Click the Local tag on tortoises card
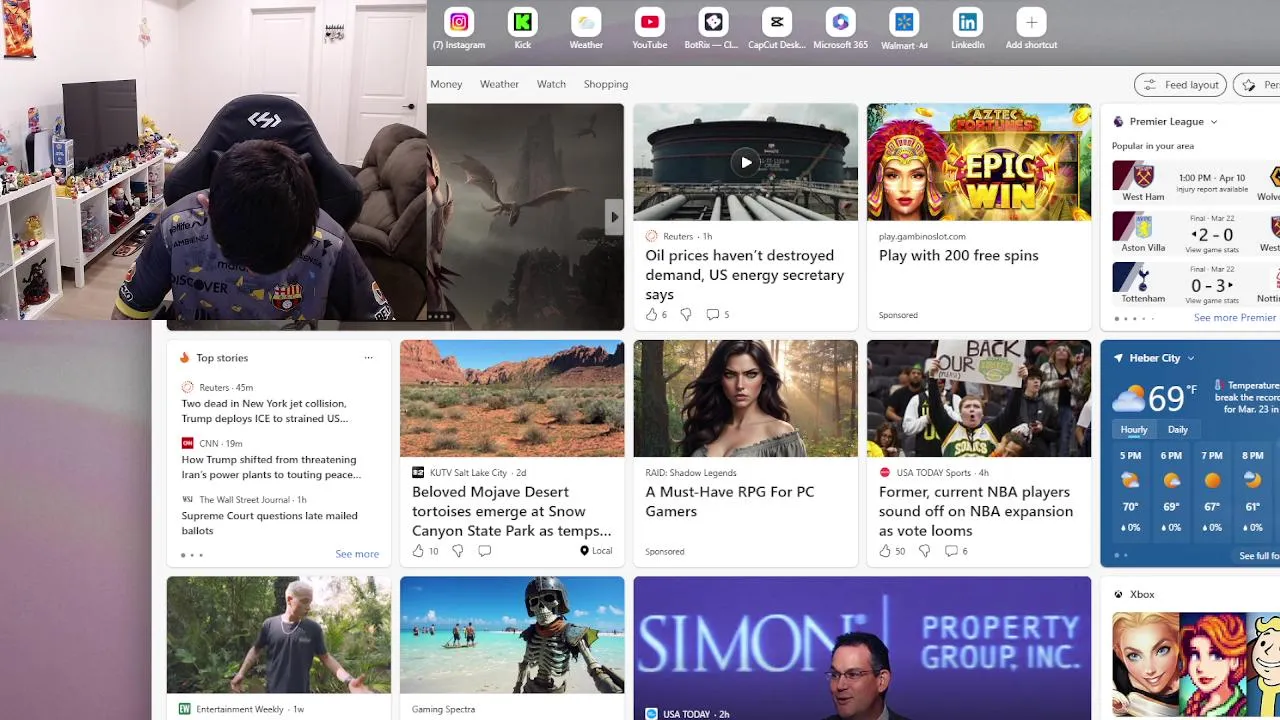 pyautogui.click(x=596, y=551)
